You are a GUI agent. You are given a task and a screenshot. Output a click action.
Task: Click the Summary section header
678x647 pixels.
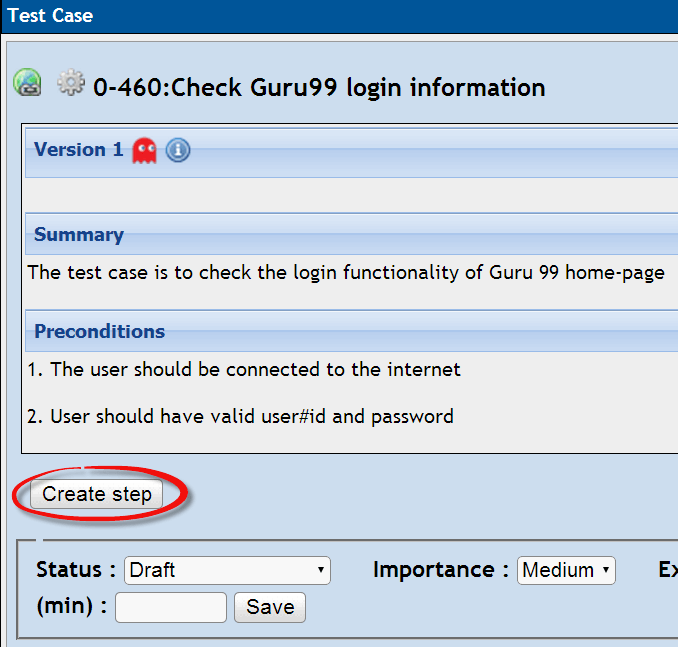pos(79,235)
